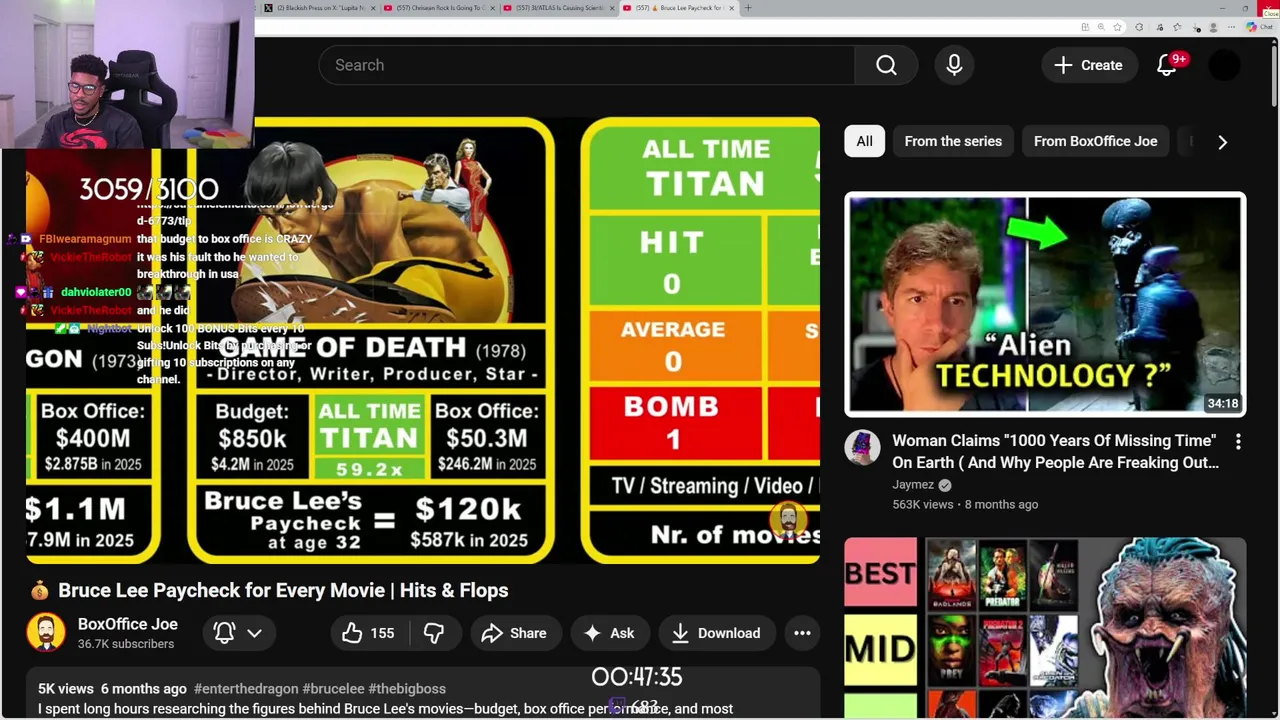Open the account avatar menu
This screenshot has width=1280, height=720.
[1224, 65]
